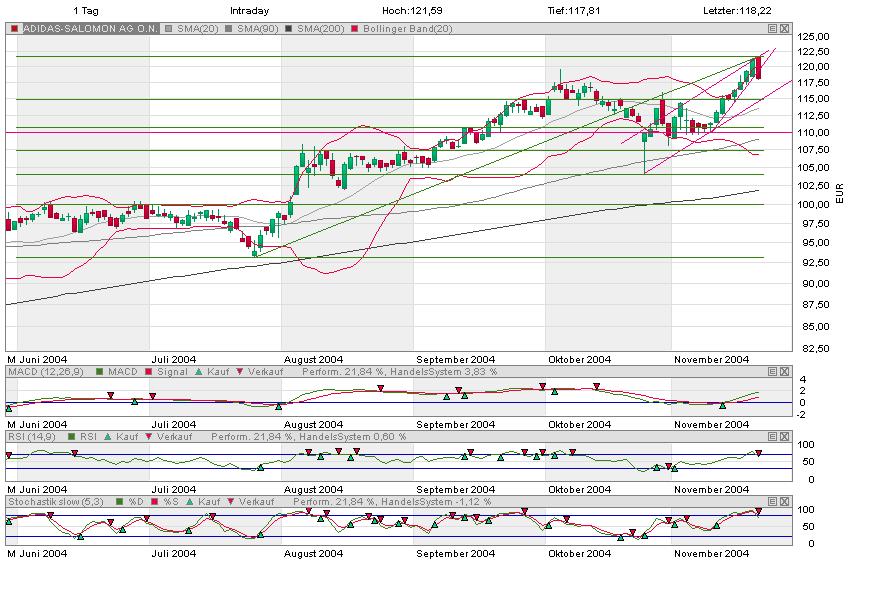Click the SMA(200) legend color square

click(289, 28)
